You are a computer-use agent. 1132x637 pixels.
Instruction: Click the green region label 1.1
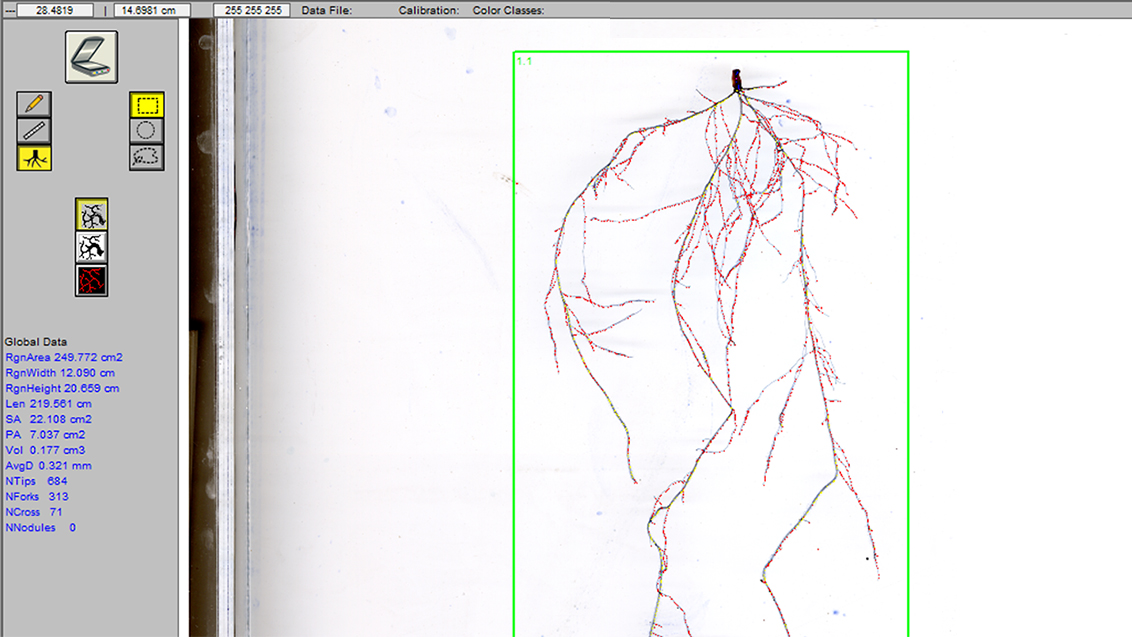tap(524, 61)
